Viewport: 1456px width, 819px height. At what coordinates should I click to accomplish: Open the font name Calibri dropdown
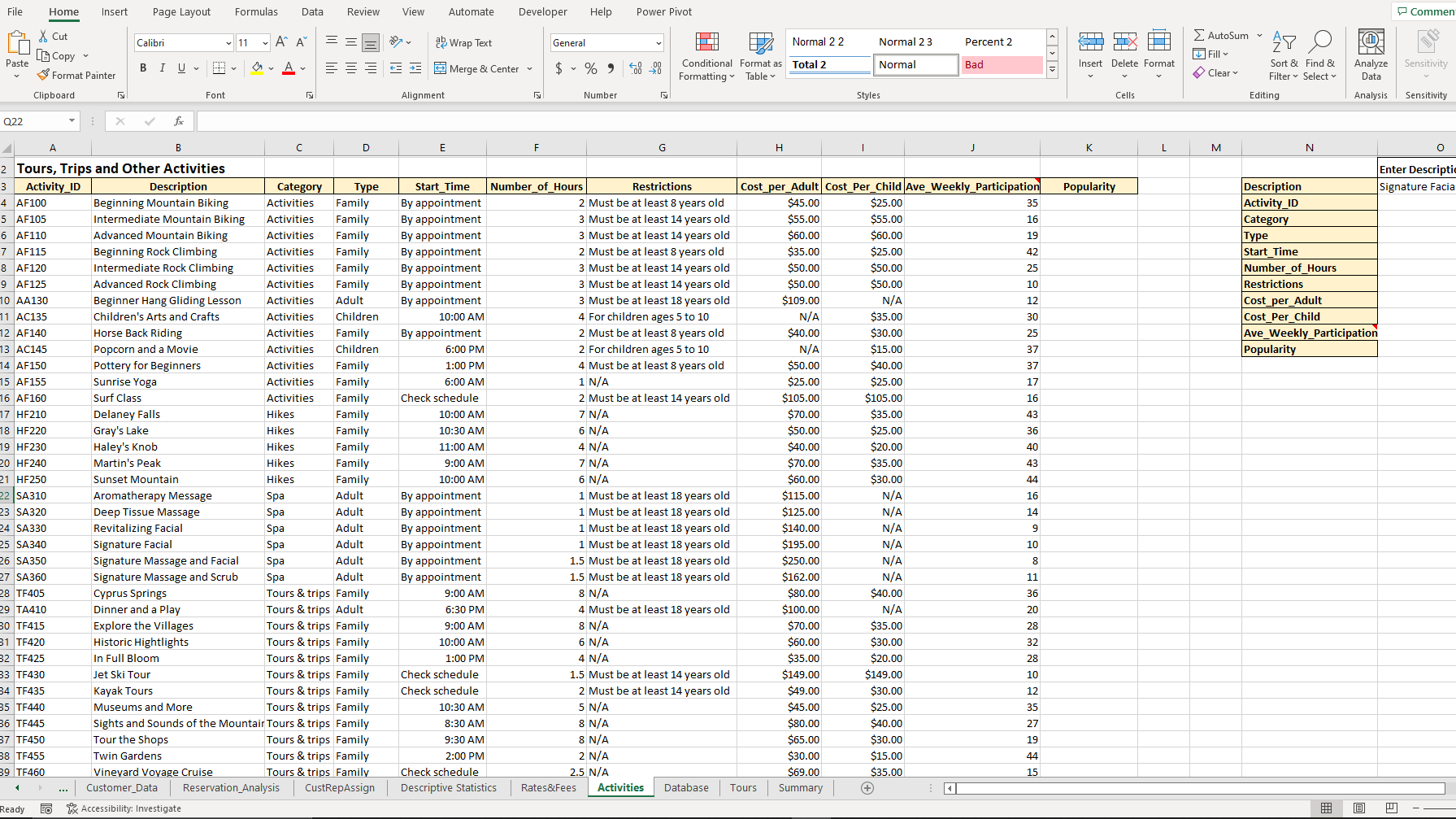click(228, 43)
